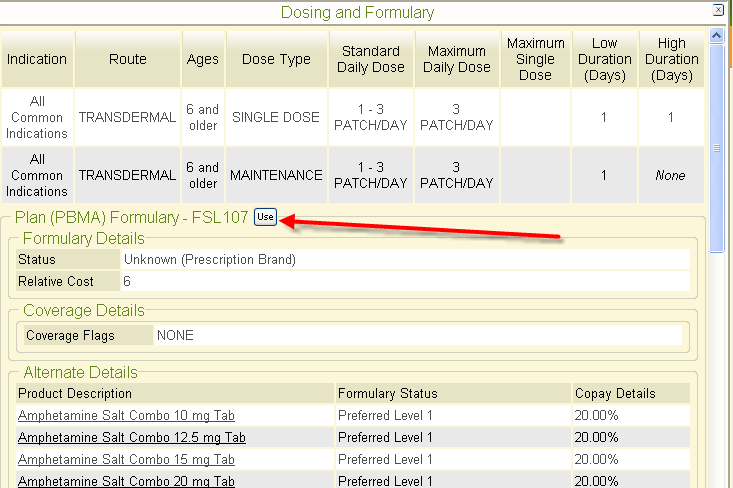733x488 pixels.
Task: Open Amphetamine Salt Combo 12.5 mg Tab link
Action: (x=132, y=437)
